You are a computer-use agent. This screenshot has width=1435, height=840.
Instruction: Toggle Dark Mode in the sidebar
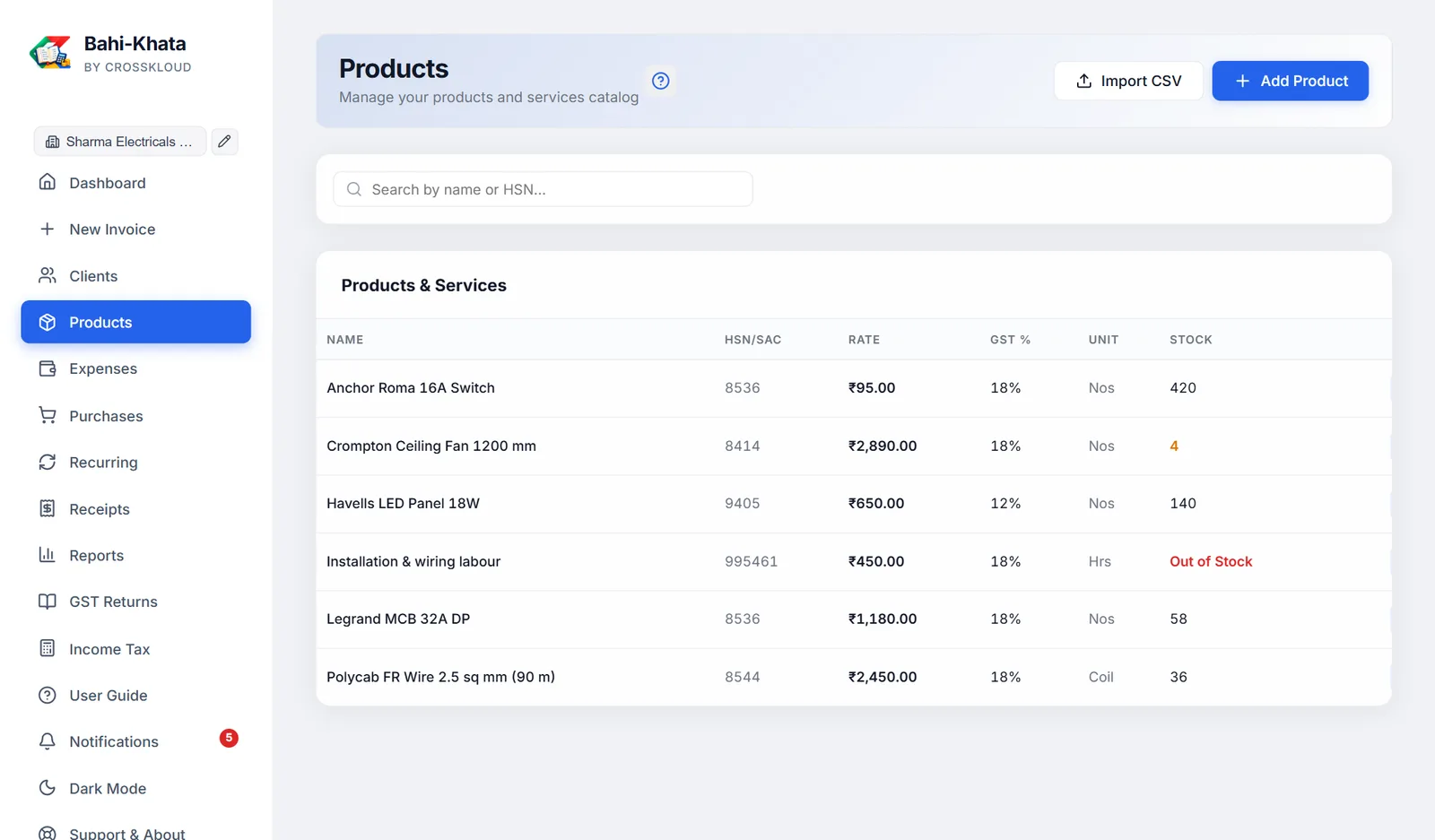coord(136,788)
